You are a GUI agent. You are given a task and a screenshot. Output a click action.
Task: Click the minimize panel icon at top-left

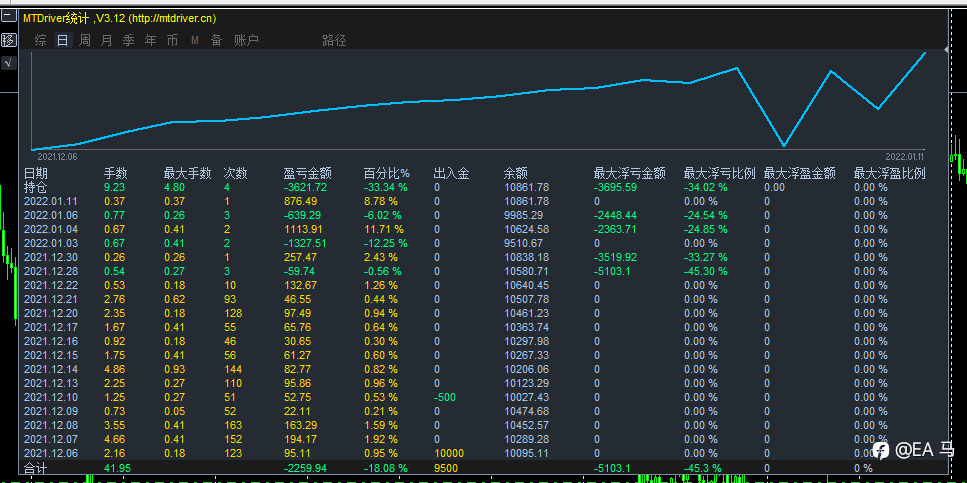(x=9, y=17)
